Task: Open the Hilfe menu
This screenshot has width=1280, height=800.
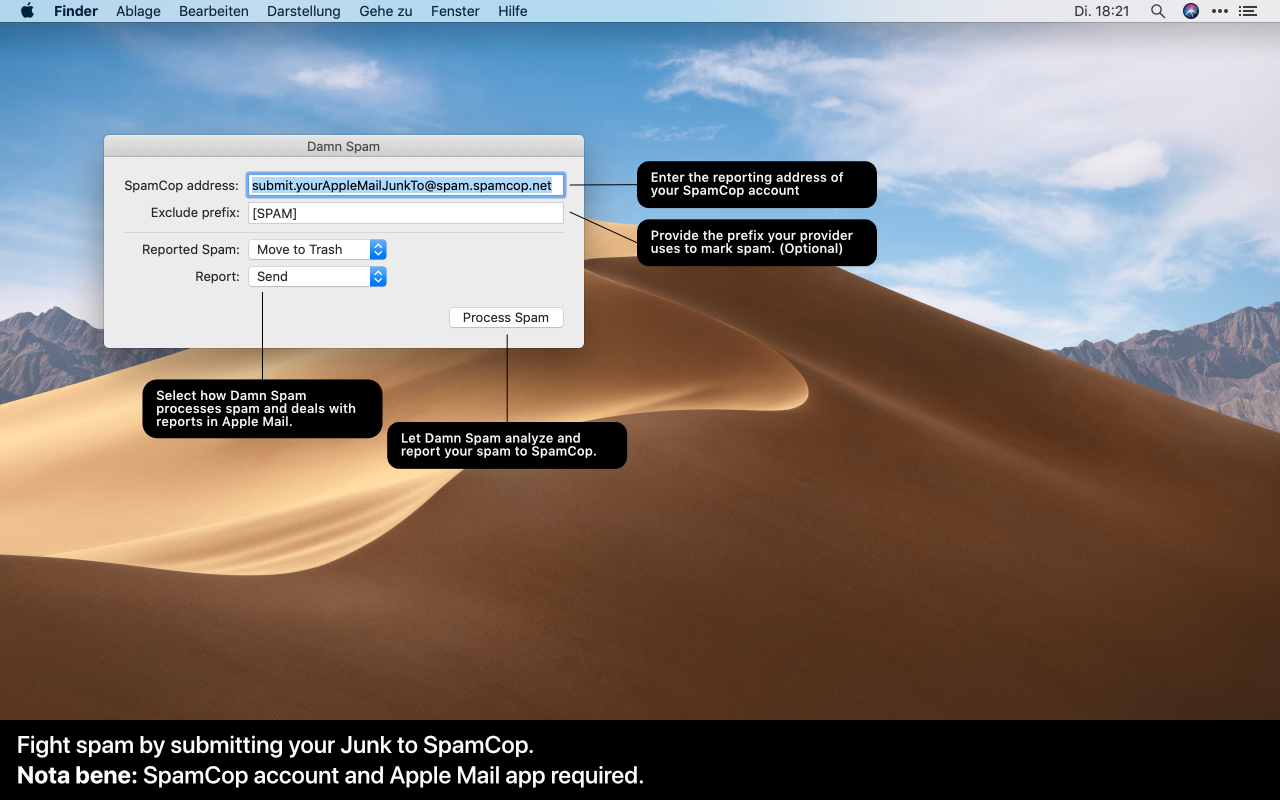Action: pos(512,11)
